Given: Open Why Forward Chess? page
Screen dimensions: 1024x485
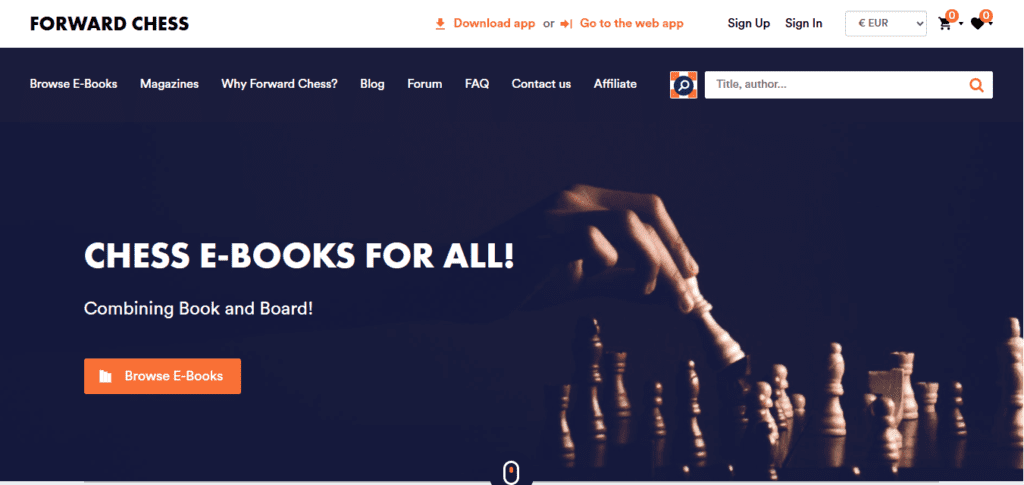Looking at the screenshot, I should 280,84.
